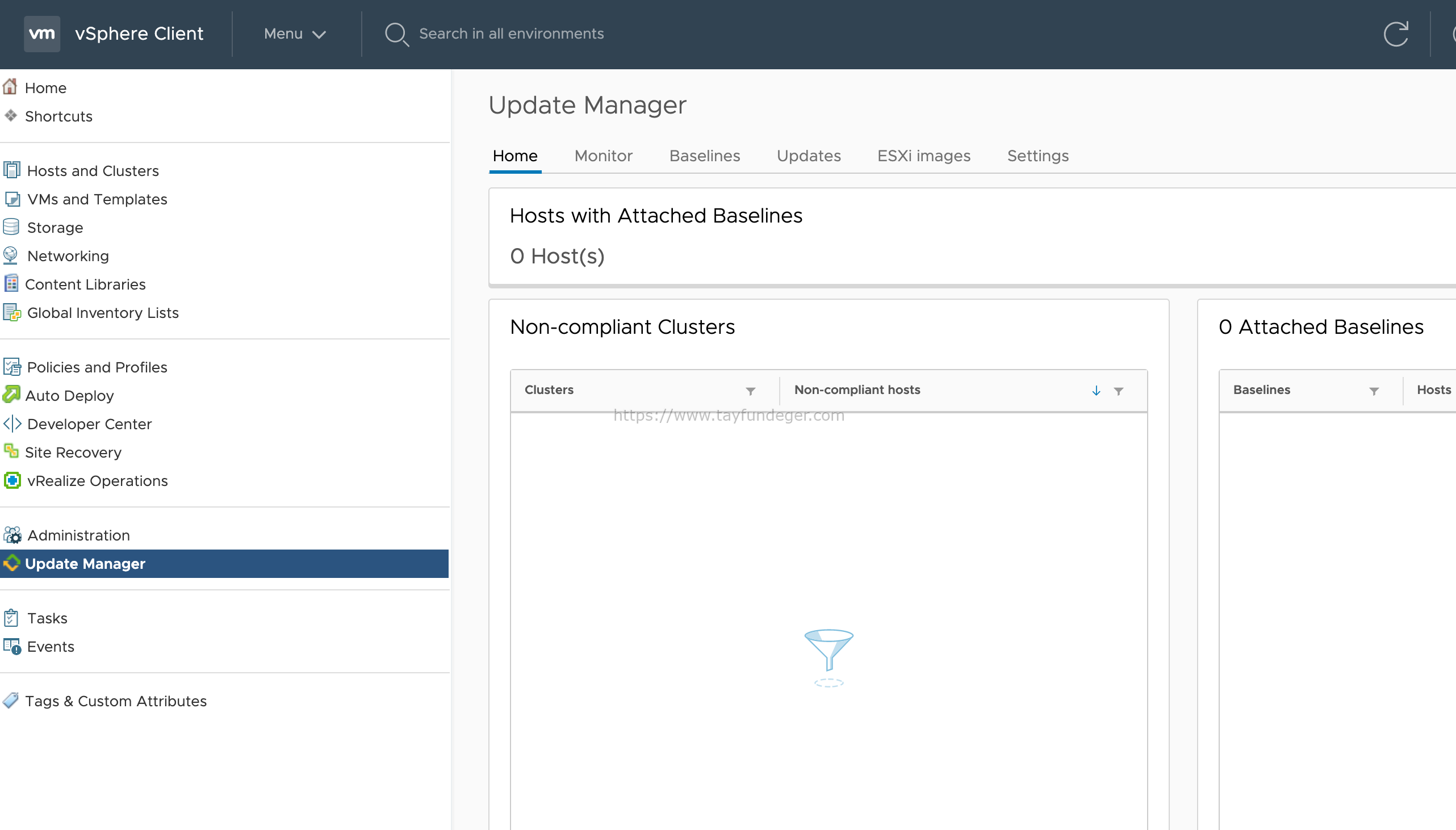Click the Hosts and Clusters icon
The width and height of the screenshot is (1456, 830).
click(x=11, y=170)
